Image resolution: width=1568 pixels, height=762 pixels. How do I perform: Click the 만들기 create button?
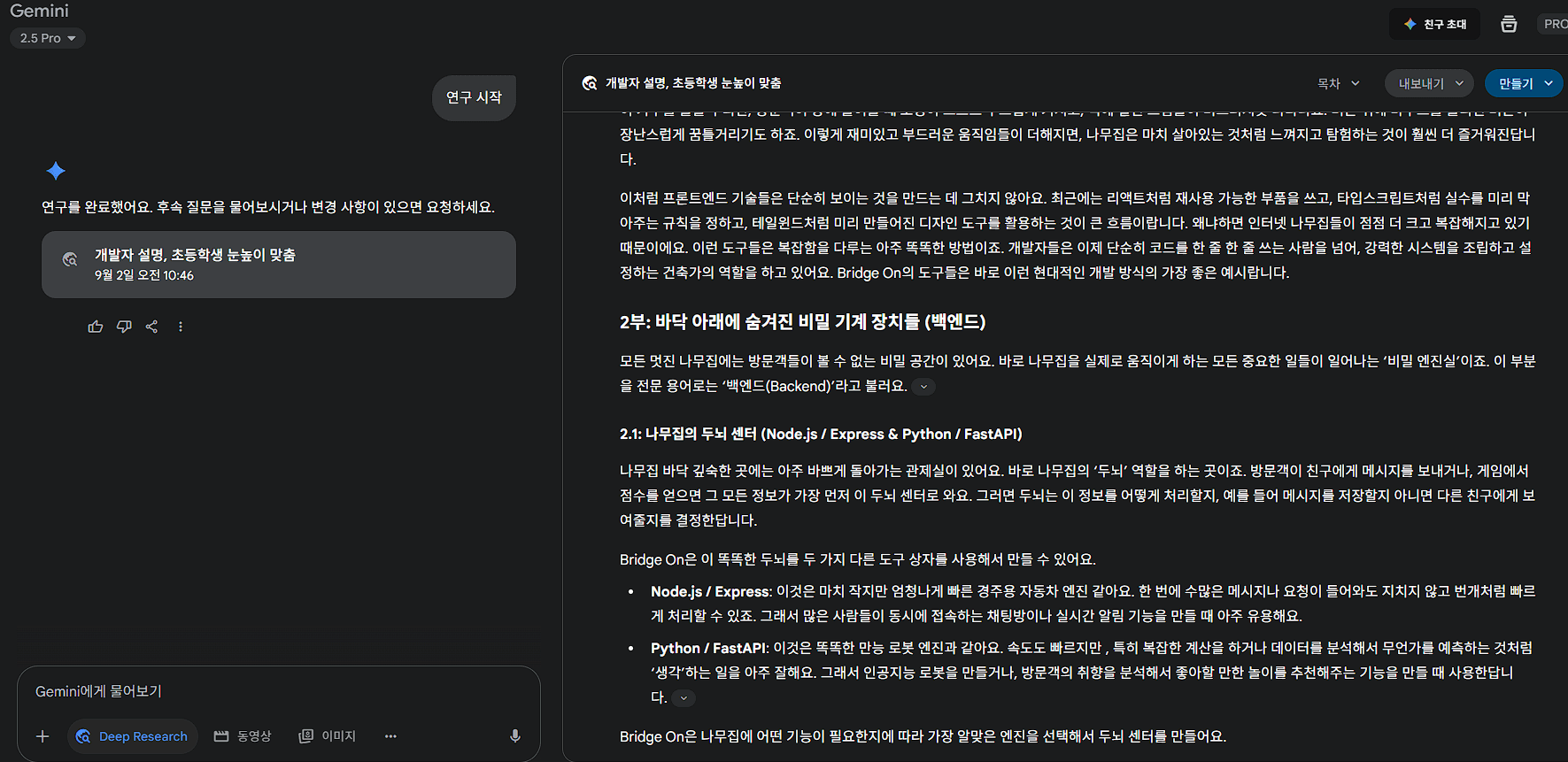[x=1515, y=83]
